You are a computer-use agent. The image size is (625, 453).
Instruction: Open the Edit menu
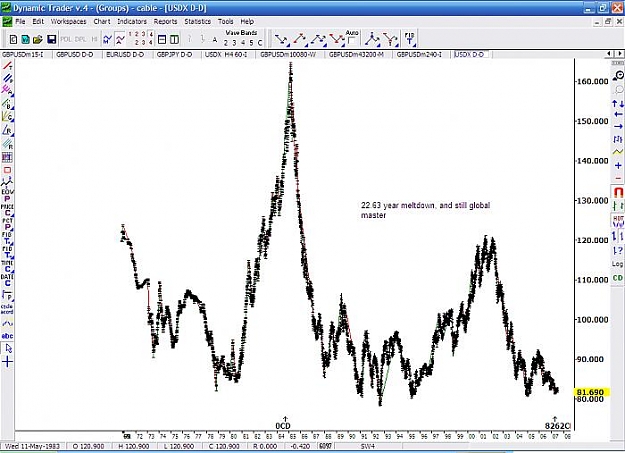(x=38, y=22)
